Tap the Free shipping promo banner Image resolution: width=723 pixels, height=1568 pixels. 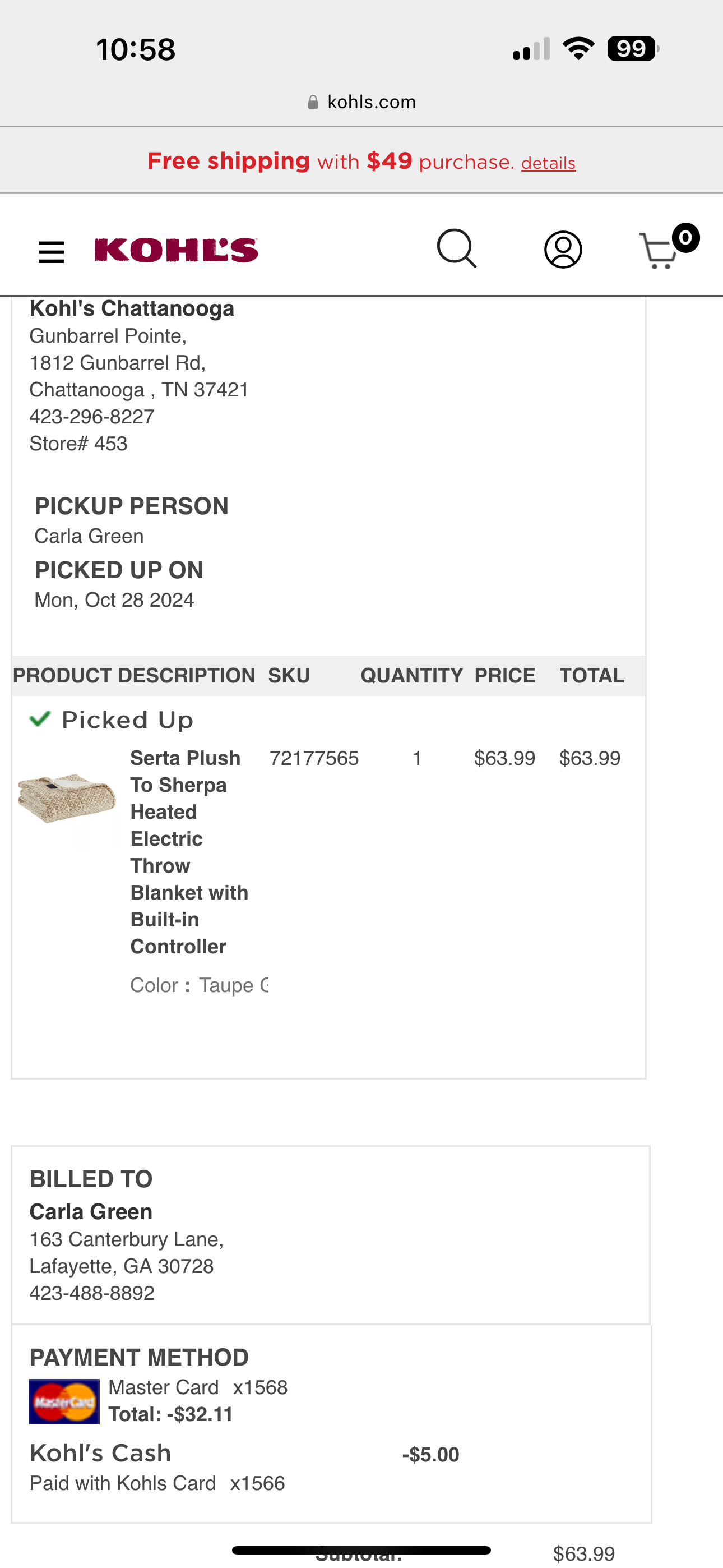coord(361,162)
